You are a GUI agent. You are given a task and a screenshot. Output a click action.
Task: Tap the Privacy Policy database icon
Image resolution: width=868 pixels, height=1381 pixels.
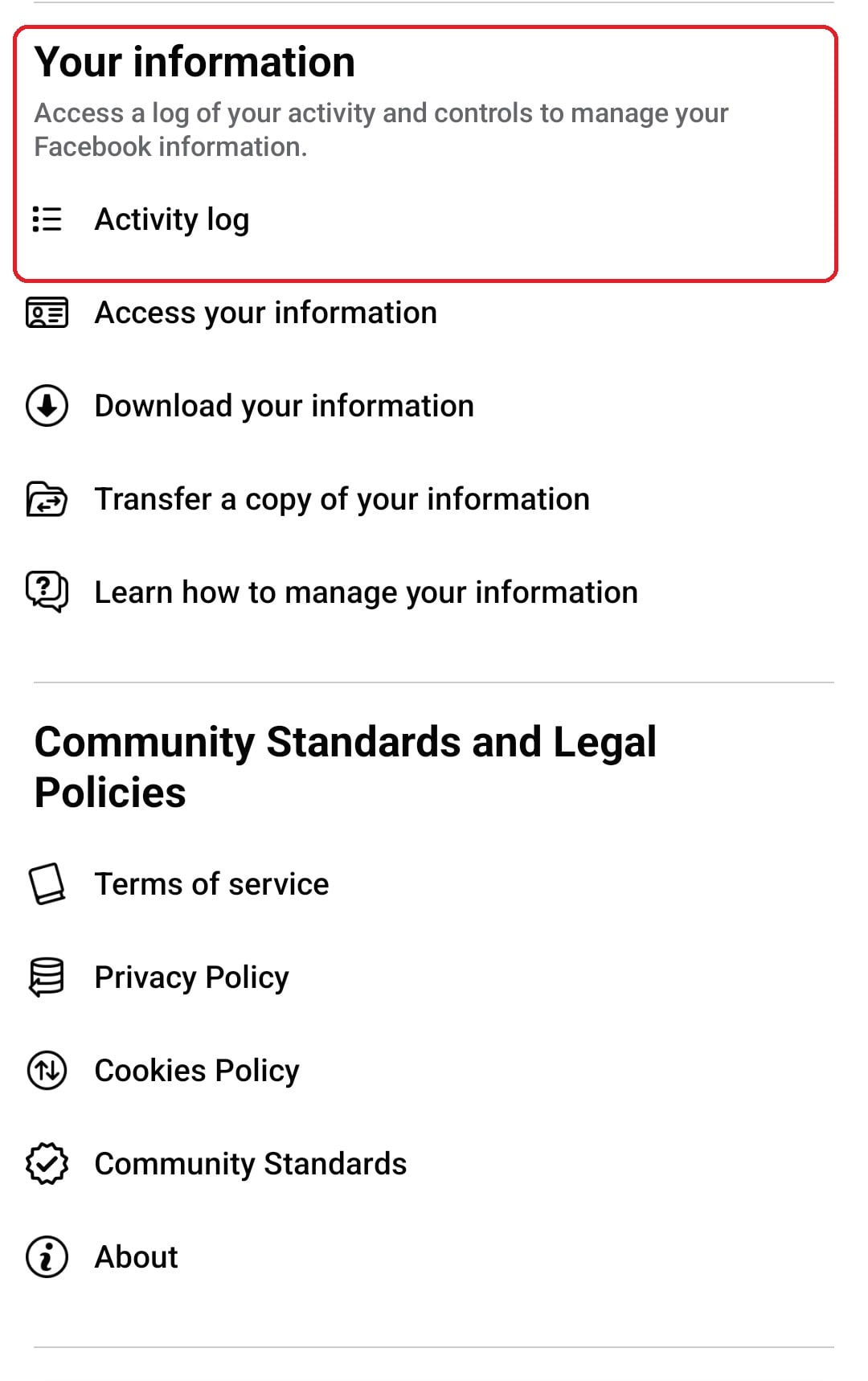tap(47, 977)
